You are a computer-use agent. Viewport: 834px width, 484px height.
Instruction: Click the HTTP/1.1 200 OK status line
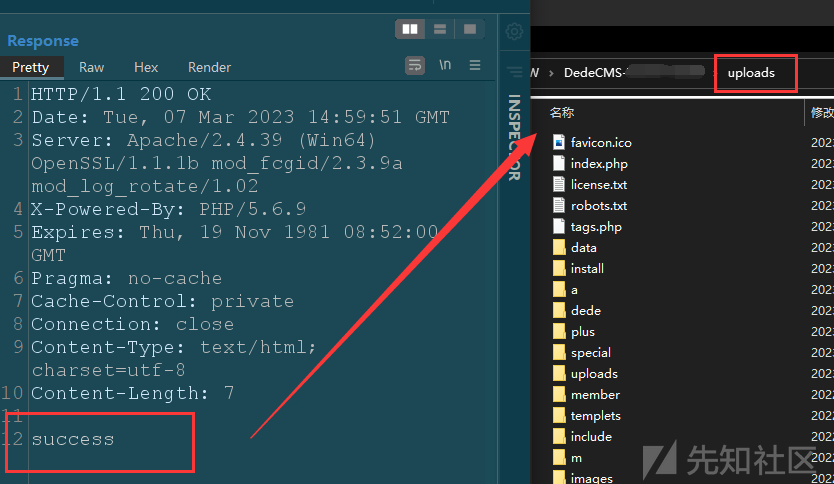coord(121,94)
